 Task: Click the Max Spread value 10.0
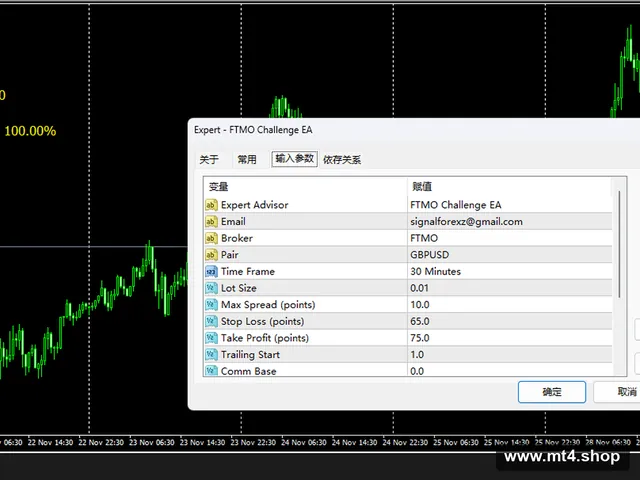[420, 305]
